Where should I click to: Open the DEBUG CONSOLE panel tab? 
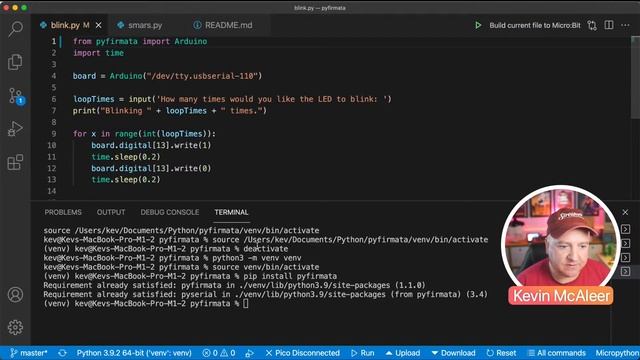(170, 212)
